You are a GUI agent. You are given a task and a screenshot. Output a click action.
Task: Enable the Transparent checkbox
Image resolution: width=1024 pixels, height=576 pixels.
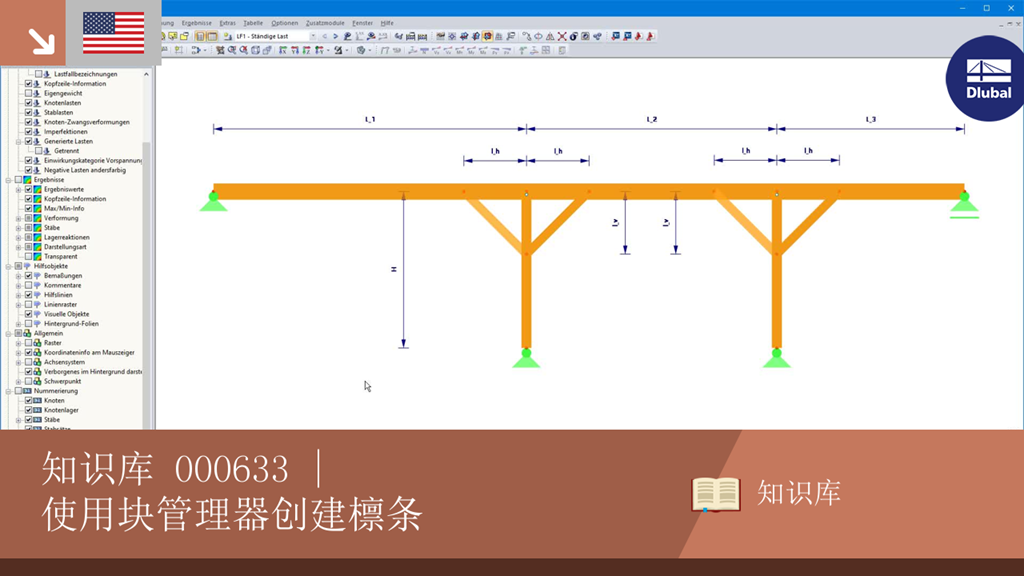tap(29, 257)
